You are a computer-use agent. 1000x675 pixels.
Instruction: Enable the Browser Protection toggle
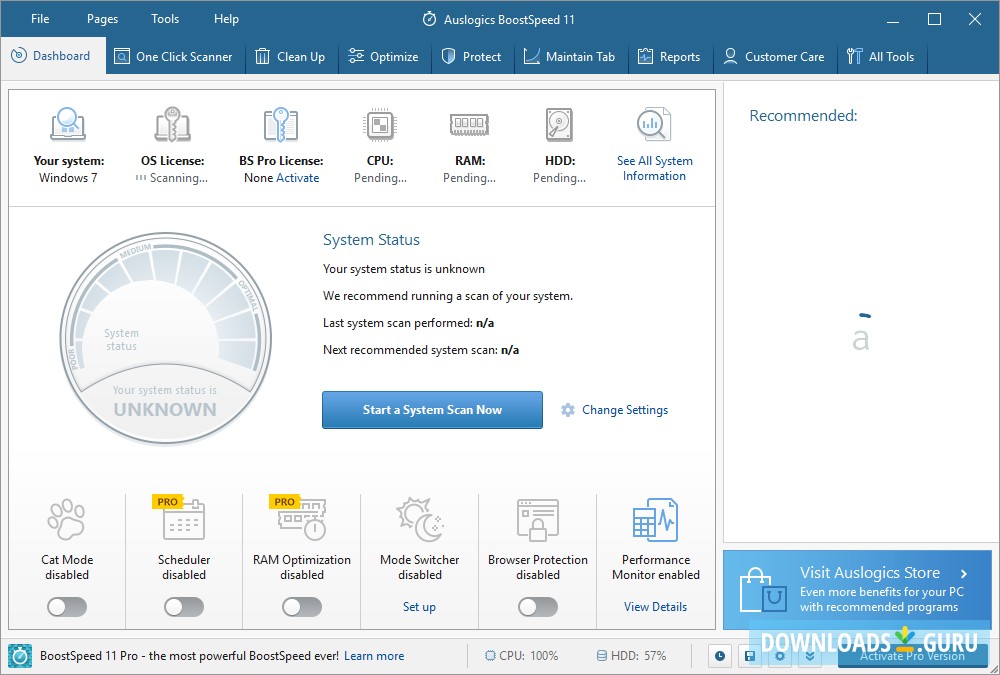[x=538, y=607]
